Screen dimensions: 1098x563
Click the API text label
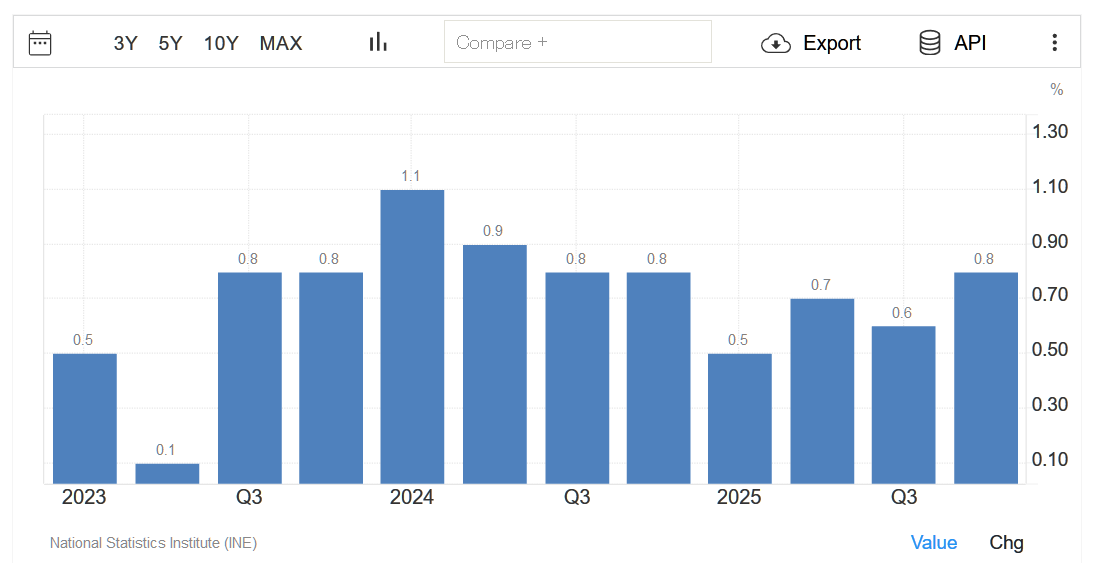[x=970, y=43]
